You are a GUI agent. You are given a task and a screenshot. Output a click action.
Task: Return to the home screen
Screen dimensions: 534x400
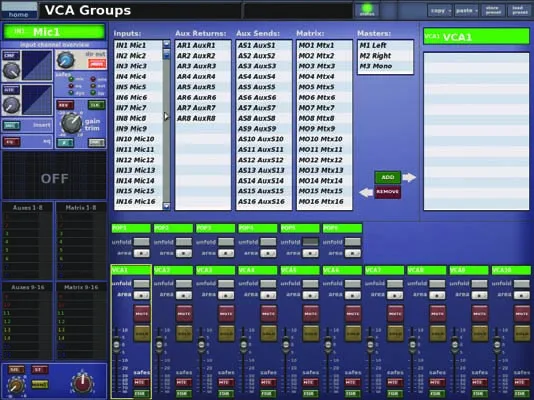pyautogui.click(x=19, y=11)
